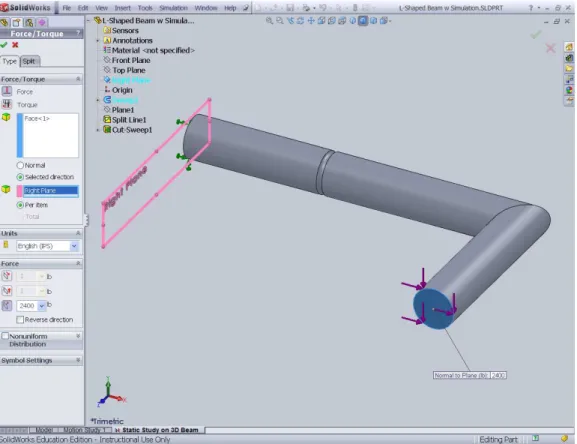This screenshot has width=577, height=444.
Task: Switch to the Model tab
Action: pos(43,430)
